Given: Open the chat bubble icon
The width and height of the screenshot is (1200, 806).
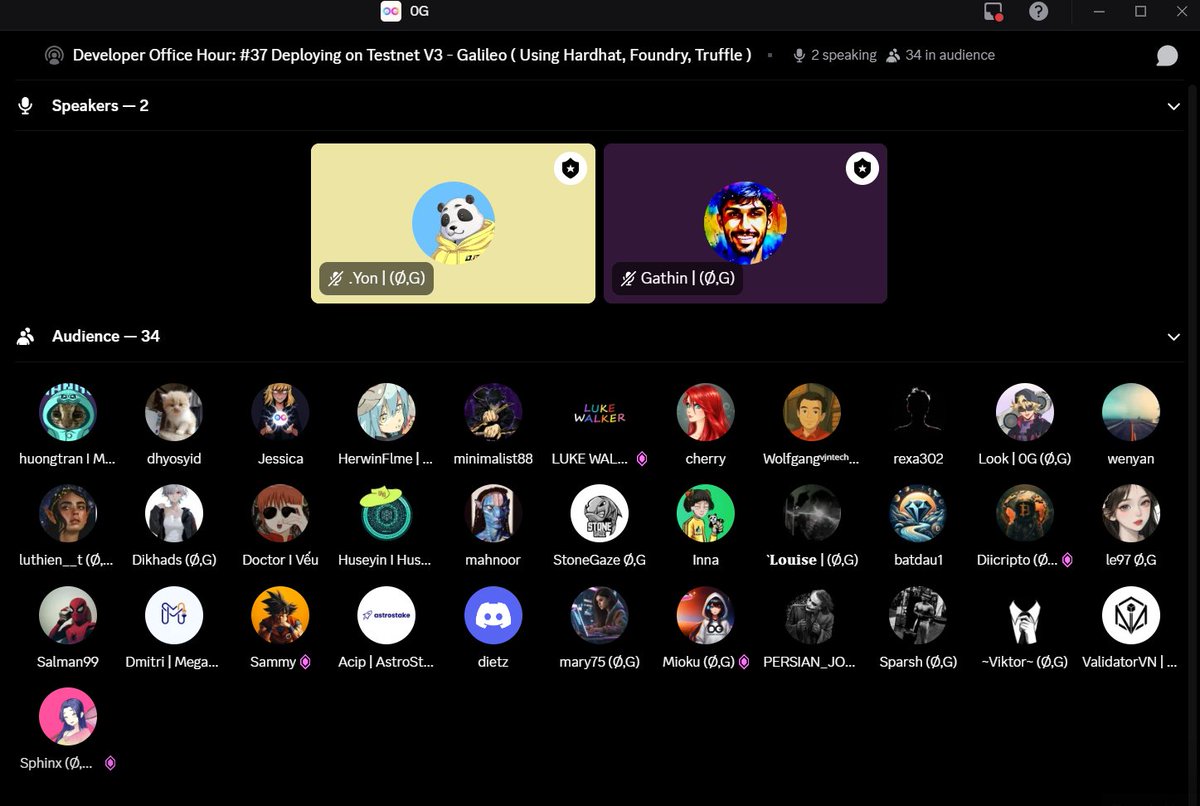Looking at the screenshot, I should pyautogui.click(x=1167, y=56).
